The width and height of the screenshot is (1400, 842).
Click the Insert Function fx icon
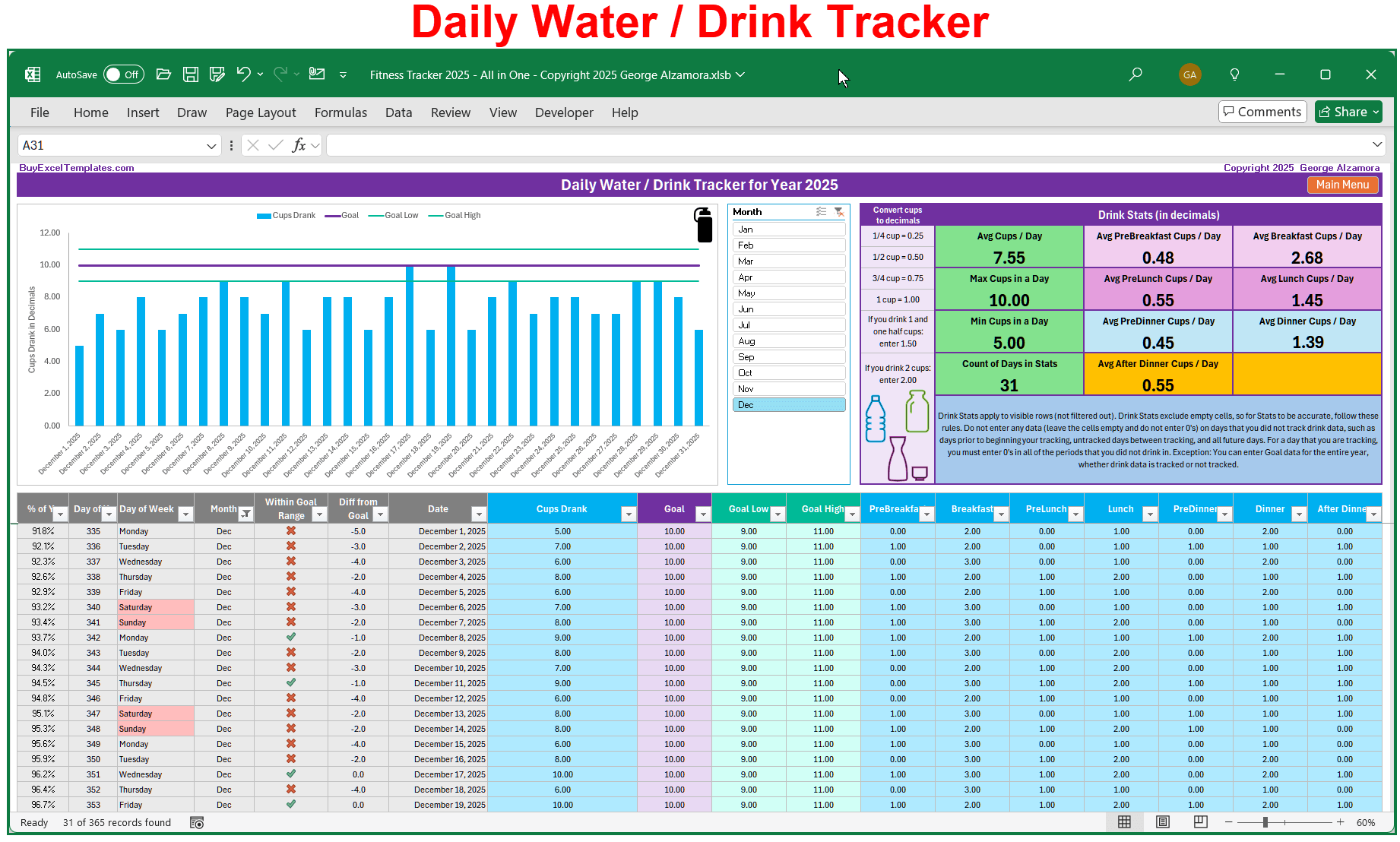298,144
